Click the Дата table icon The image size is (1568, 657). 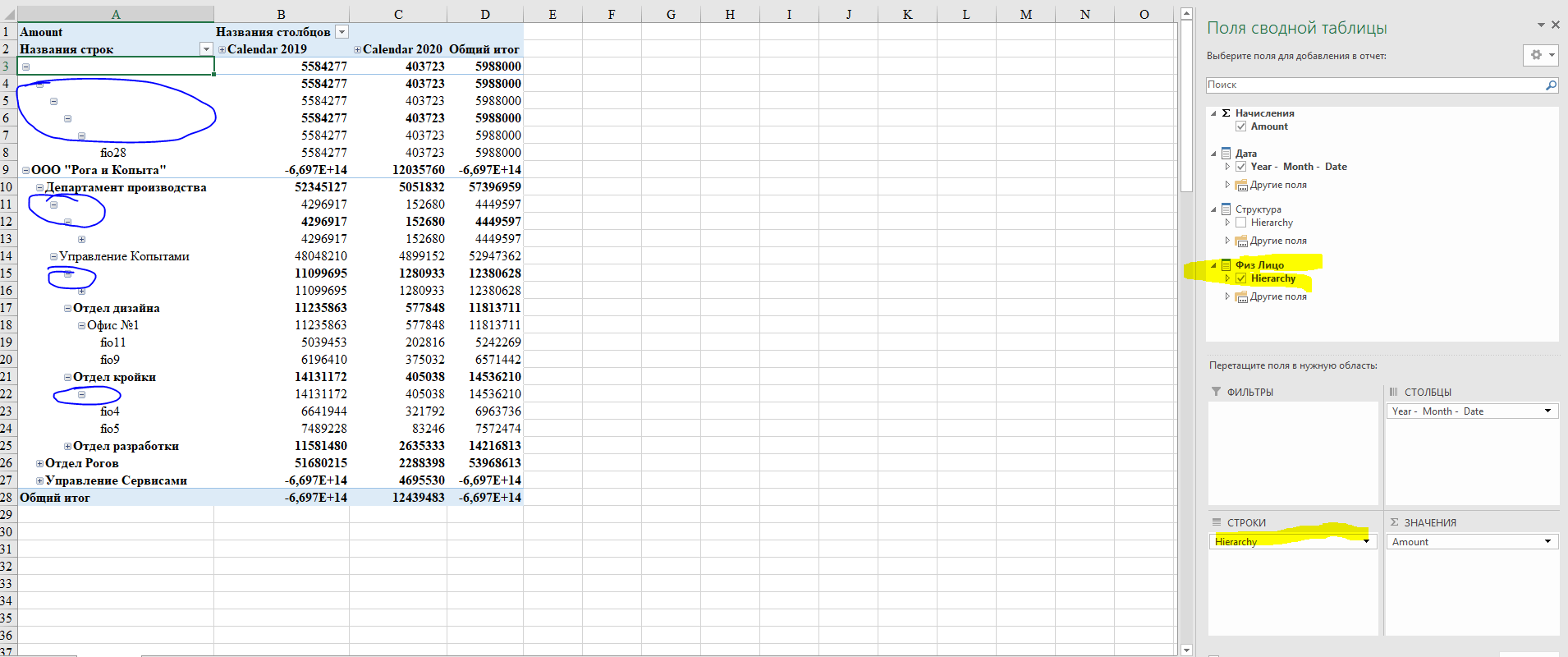[x=1226, y=154]
